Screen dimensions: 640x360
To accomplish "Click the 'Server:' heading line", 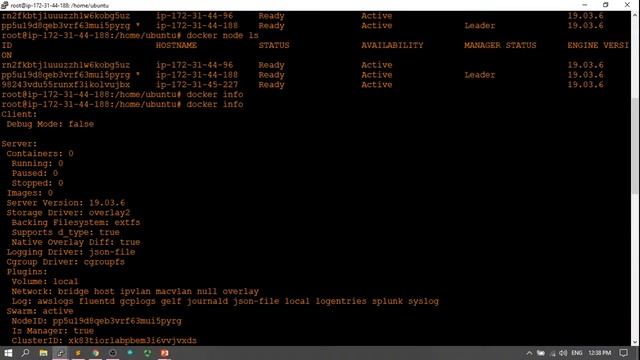I will (x=19, y=144).
